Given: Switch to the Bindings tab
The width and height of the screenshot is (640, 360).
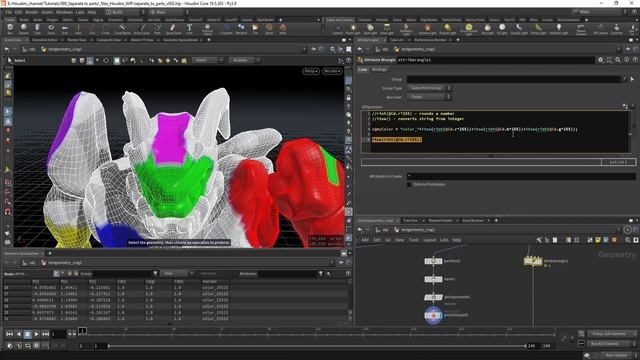Looking at the screenshot, I should click(x=379, y=70).
